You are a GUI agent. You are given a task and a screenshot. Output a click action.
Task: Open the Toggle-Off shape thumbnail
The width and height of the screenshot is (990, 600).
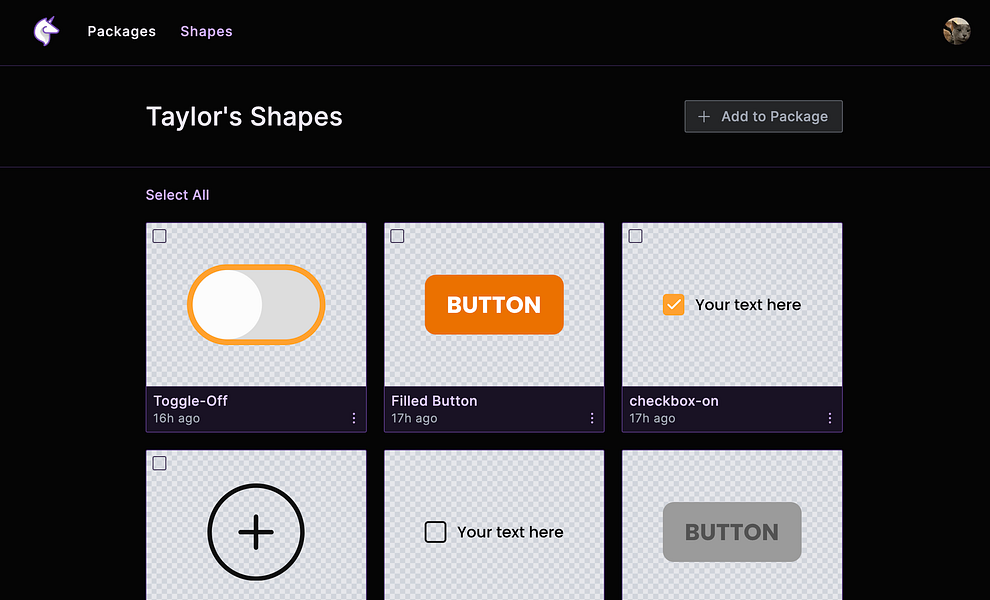click(256, 304)
